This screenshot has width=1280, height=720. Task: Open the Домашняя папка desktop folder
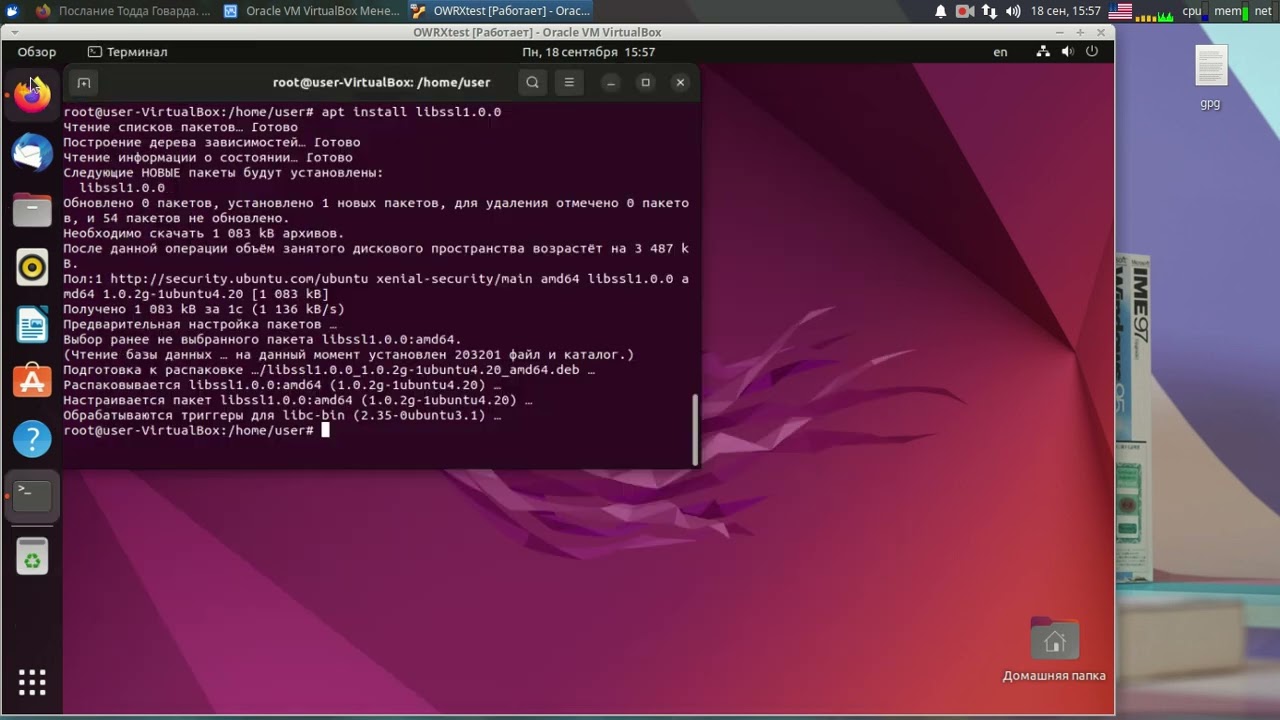pyautogui.click(x=1054, y=650)
